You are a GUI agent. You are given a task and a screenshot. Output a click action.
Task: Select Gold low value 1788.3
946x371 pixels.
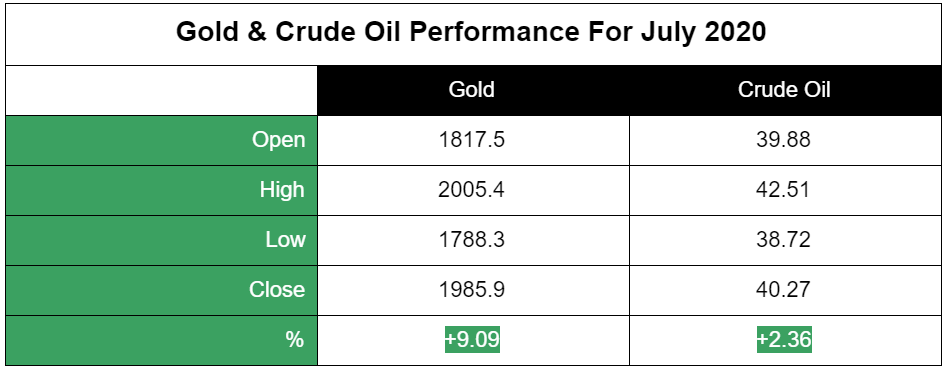(x=472, y=240)
